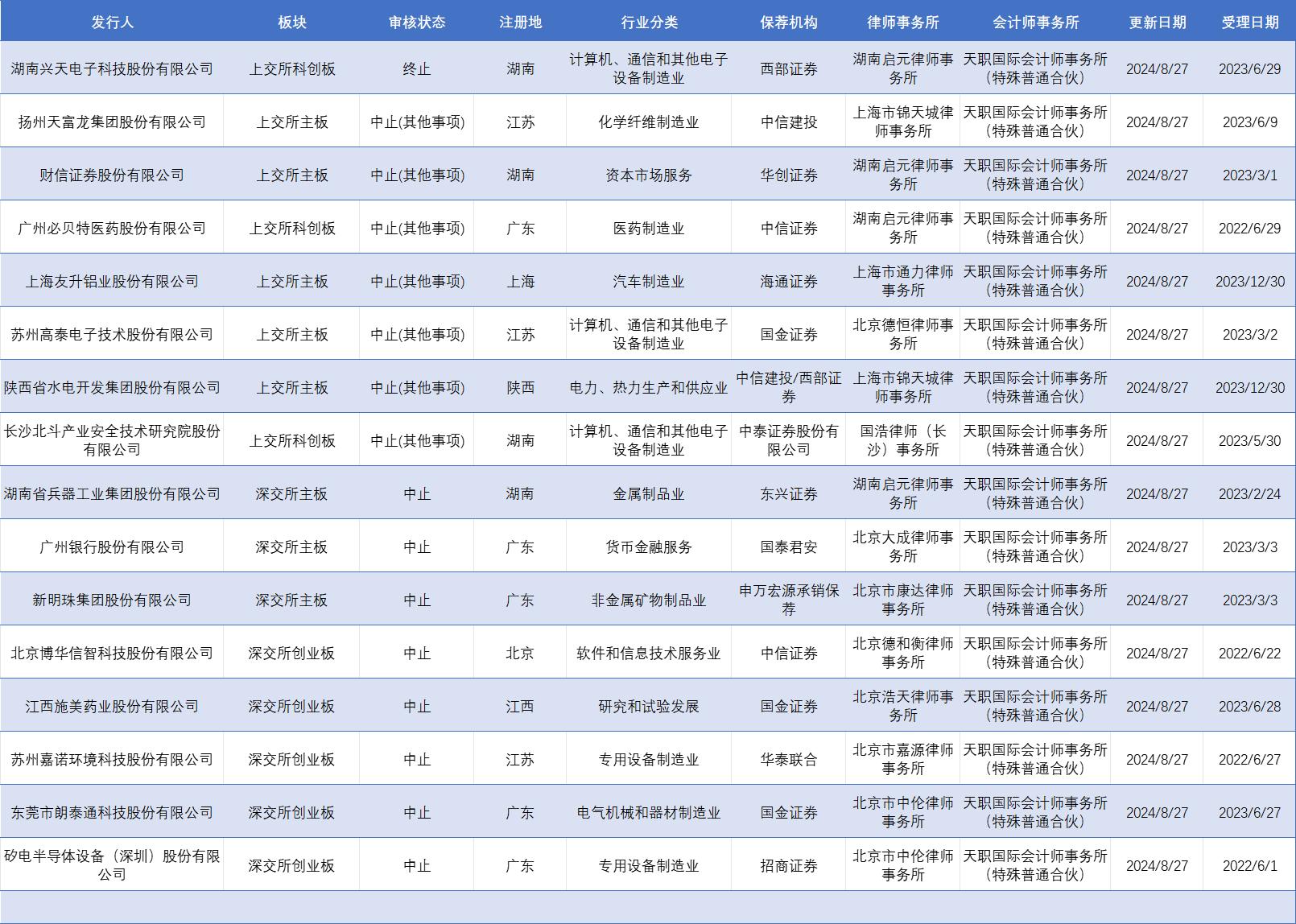
Task: Click the 行业分类 column header
Action: pyautogui.click(x=649, y=23)
